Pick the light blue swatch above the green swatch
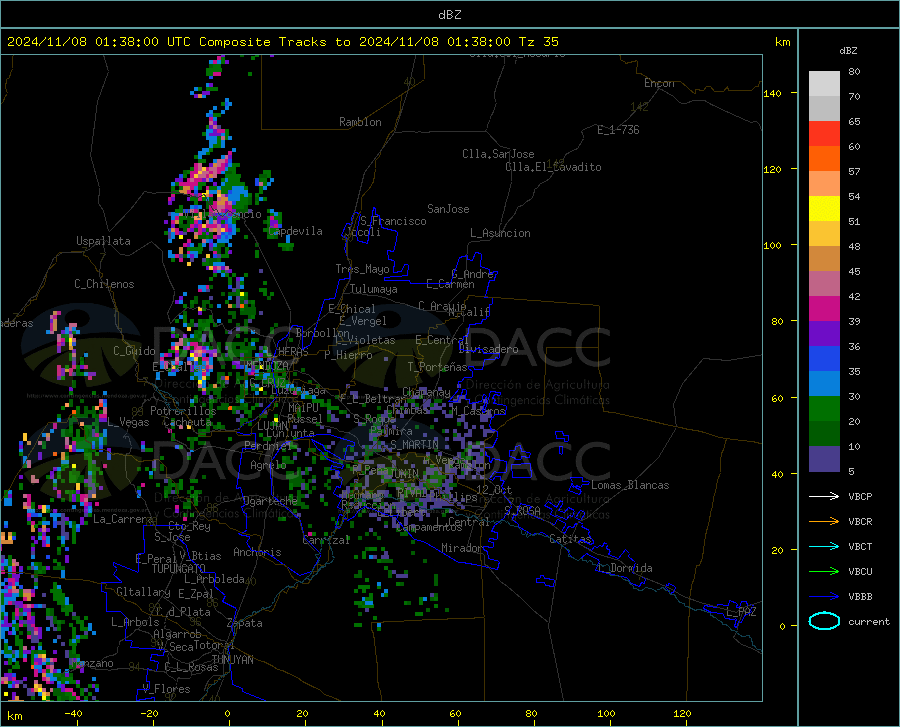The image size is (900, 727). click(824, 384)
